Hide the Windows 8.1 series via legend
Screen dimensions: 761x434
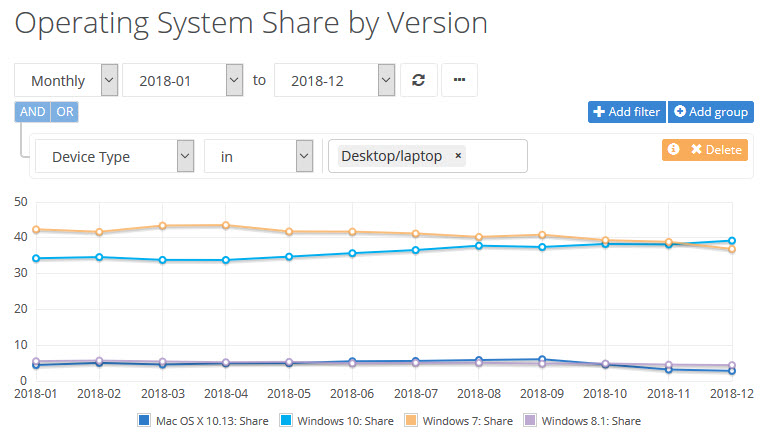[x=530, y=421]
